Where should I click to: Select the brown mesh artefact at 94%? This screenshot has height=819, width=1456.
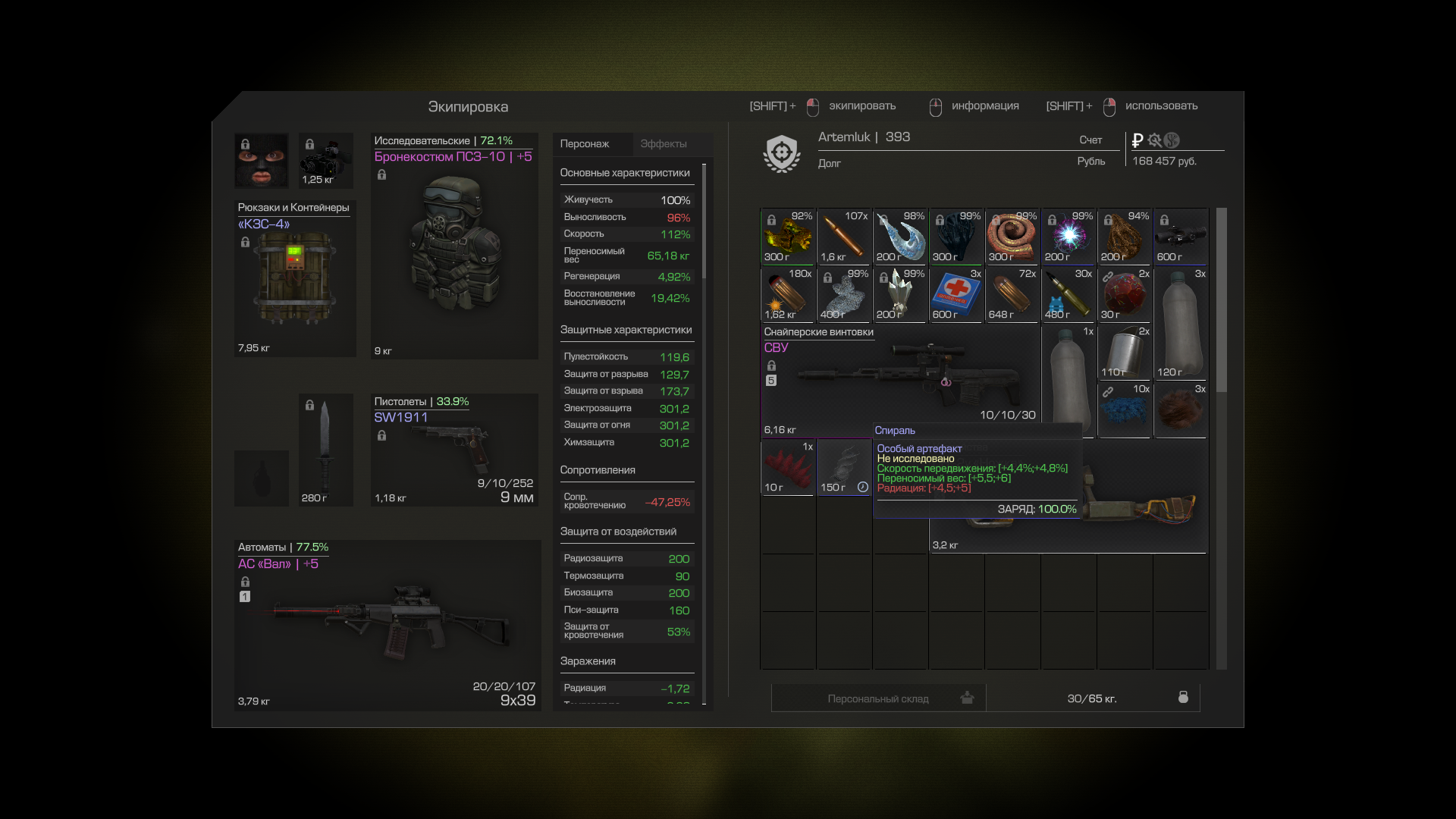click(x=1125, y=237)
